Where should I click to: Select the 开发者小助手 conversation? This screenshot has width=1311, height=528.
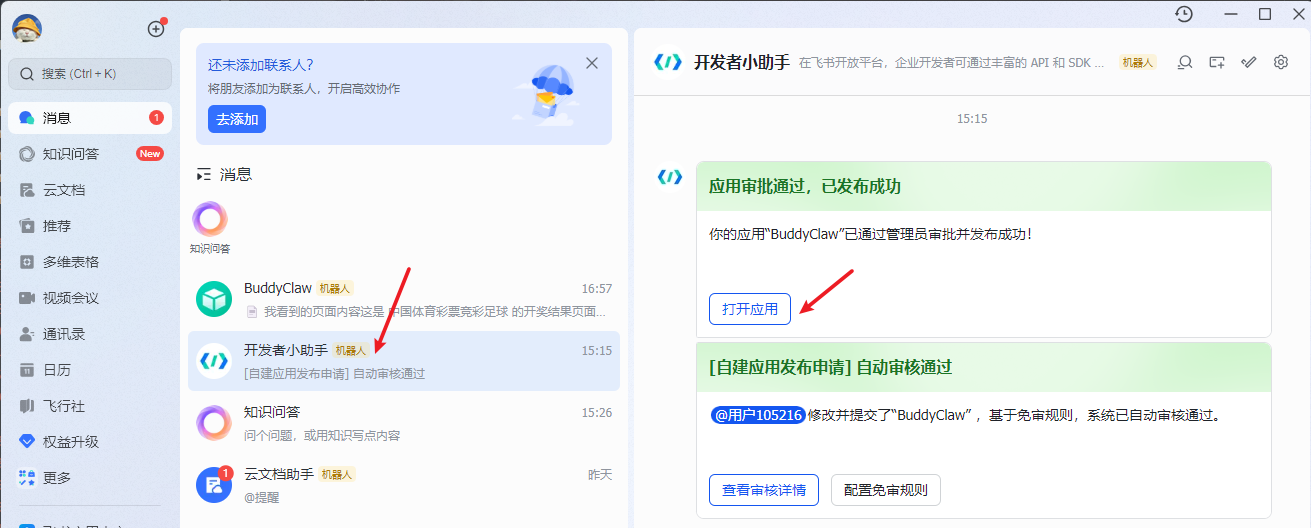click(404, 361)
